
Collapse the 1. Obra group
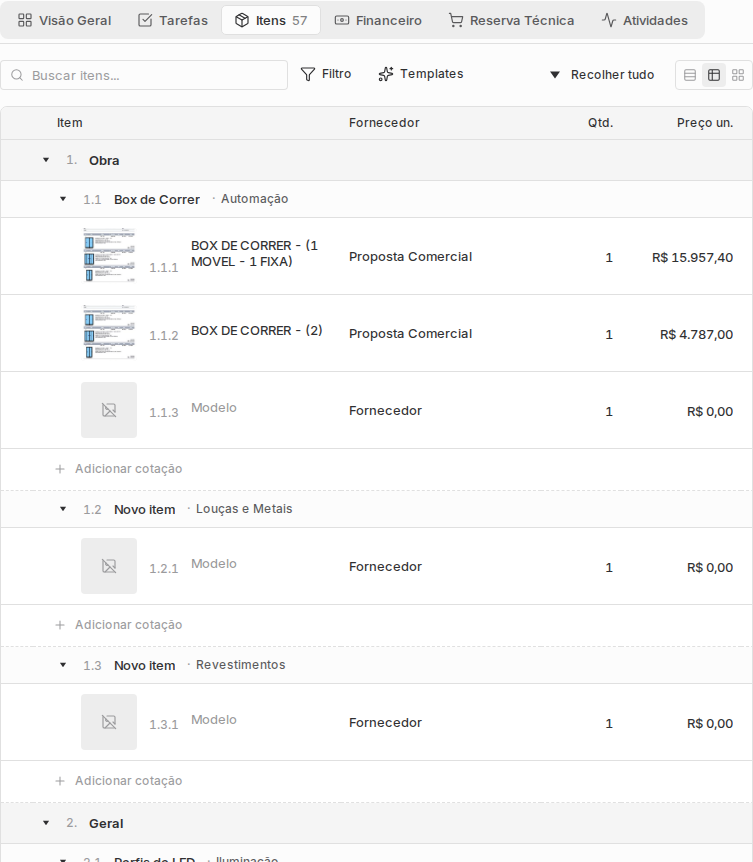[46, 160]
